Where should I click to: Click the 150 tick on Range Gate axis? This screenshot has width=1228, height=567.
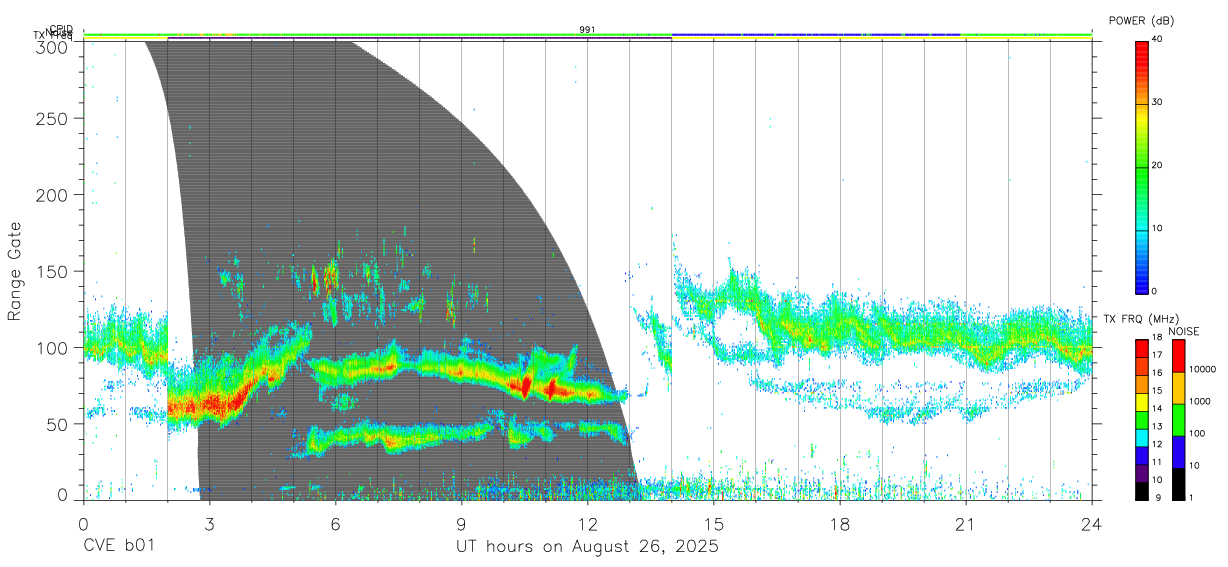52,271
